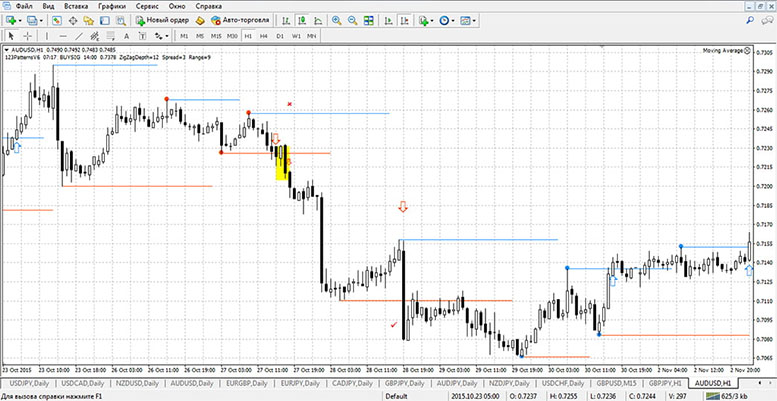This screenshot has height=401, width=777.
Task: Click the Новый ордер button
Action: click(x=162, y=20)
